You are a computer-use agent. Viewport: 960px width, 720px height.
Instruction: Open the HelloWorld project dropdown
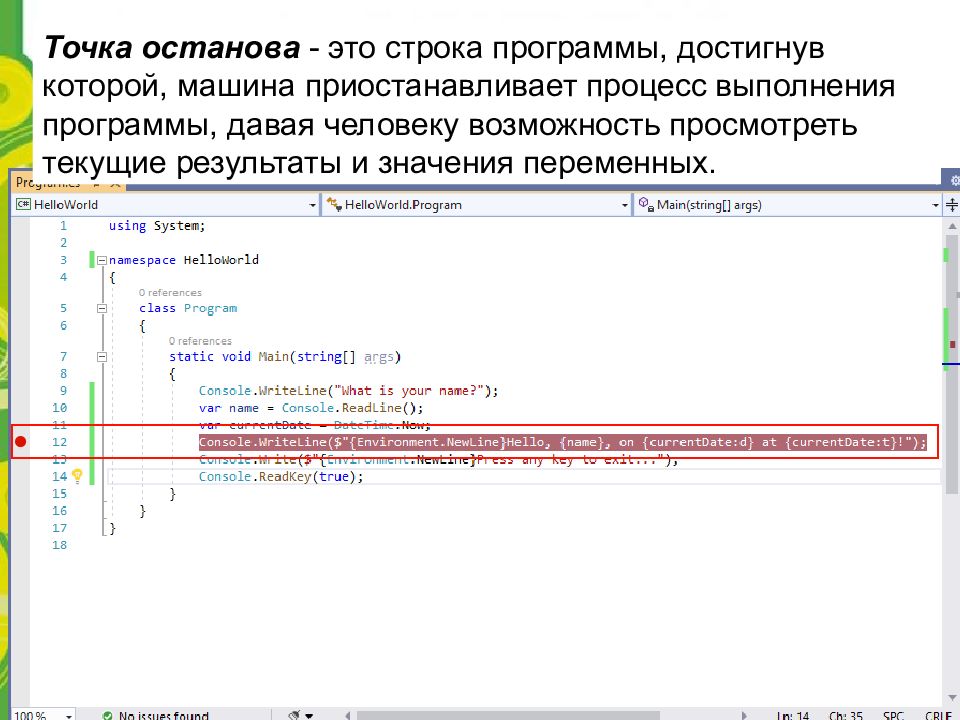[311, 205]
